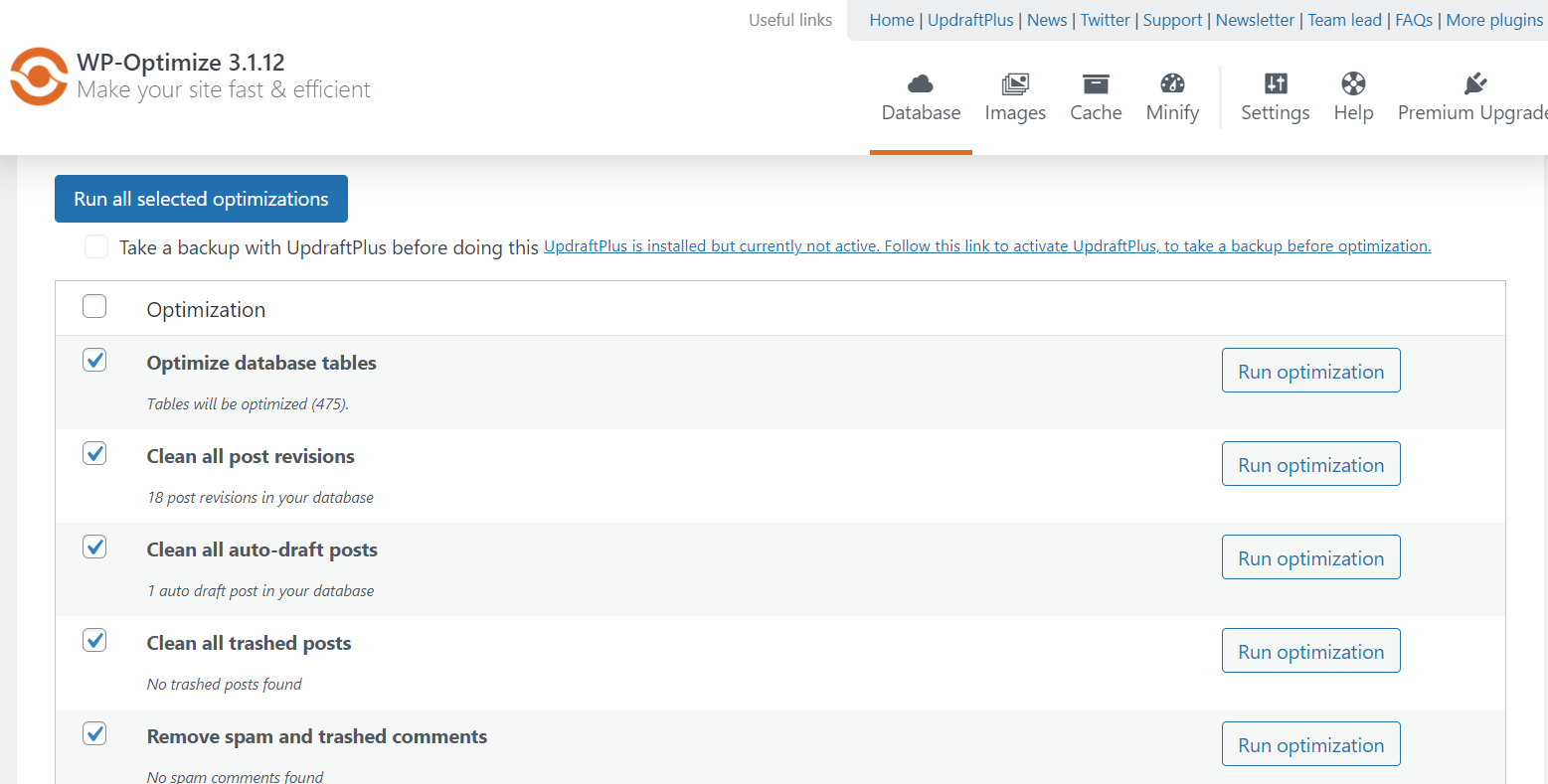Open the Database tab
The height and width of the screenshot is (784, 1548).
click(921, 99)
